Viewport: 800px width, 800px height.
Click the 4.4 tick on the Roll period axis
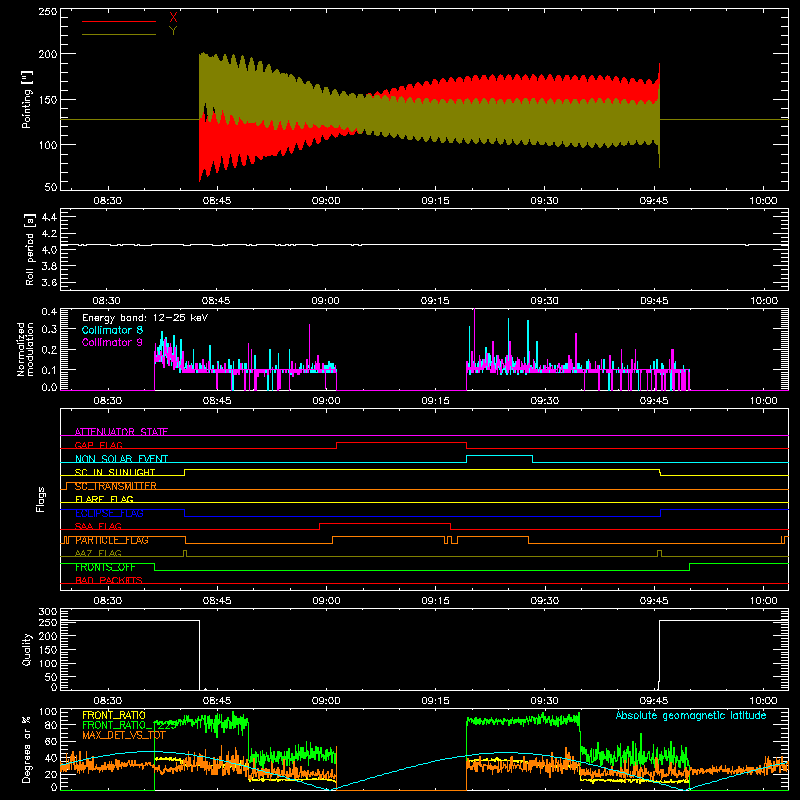(49, 217)
